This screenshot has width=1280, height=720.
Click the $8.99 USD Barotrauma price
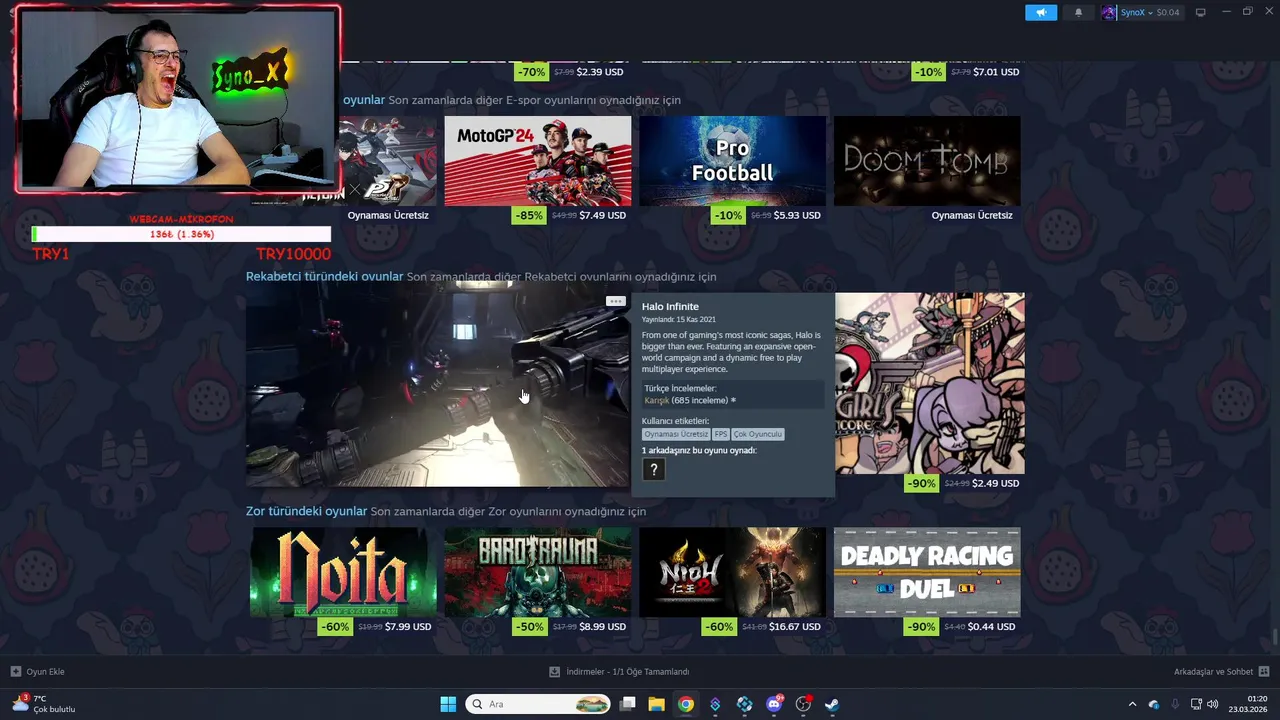pos(602,627)
